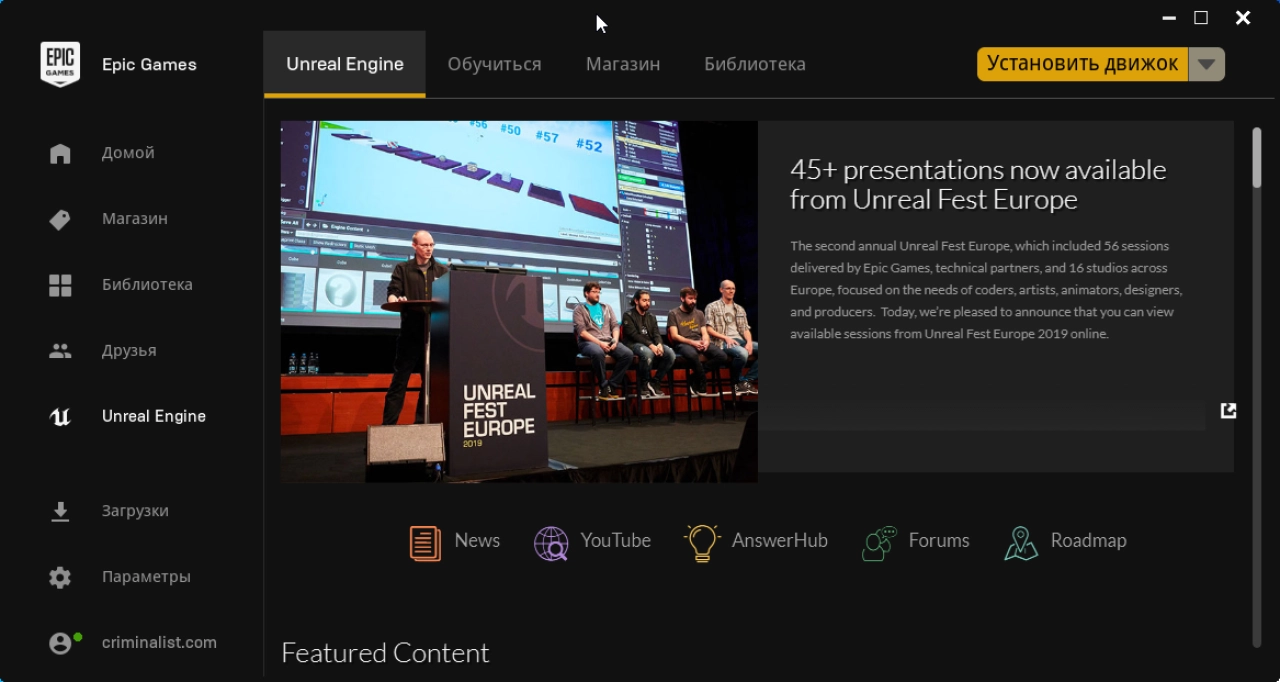Open Параметры gear icon
1280x682 pixels.
(x=60, y=577)
